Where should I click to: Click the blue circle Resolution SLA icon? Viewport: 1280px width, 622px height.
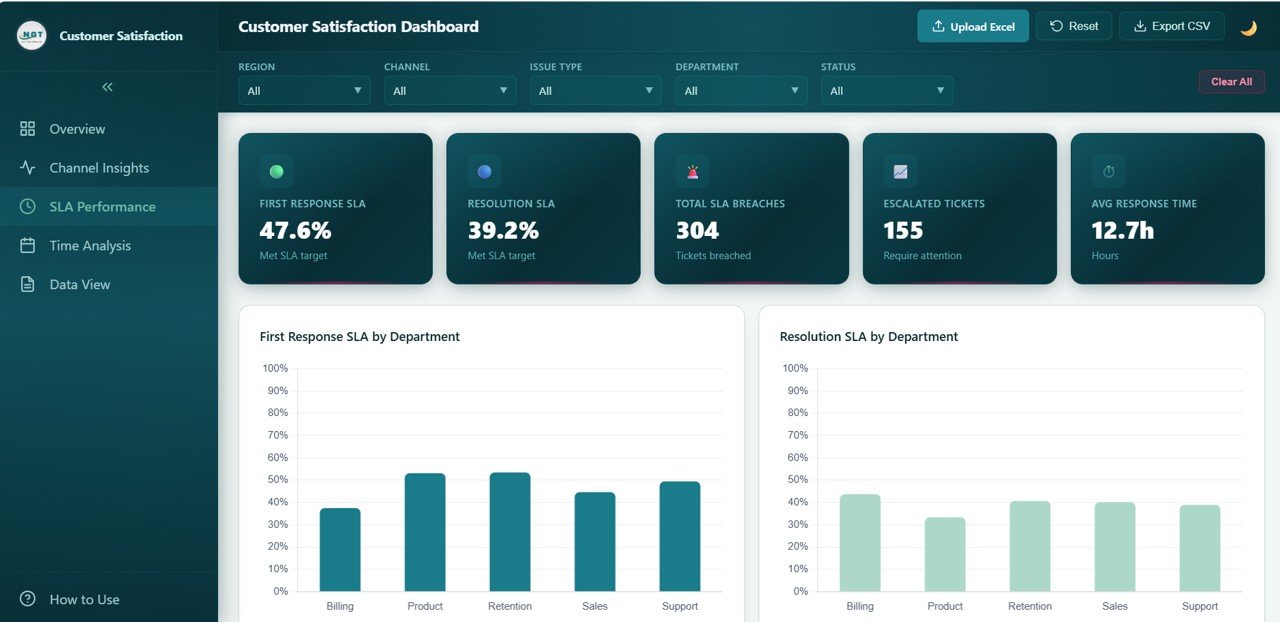coord(484,171)
